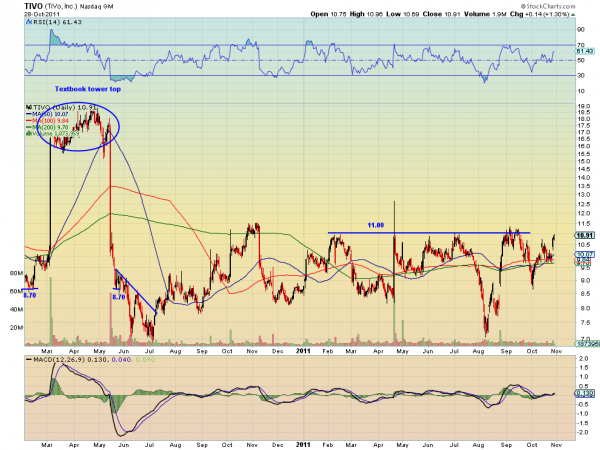The height and width of the screenshot is (450, 600).
Task: Click the candlestick icon before TIVO (Daily)
Action: tap(29, 108)
